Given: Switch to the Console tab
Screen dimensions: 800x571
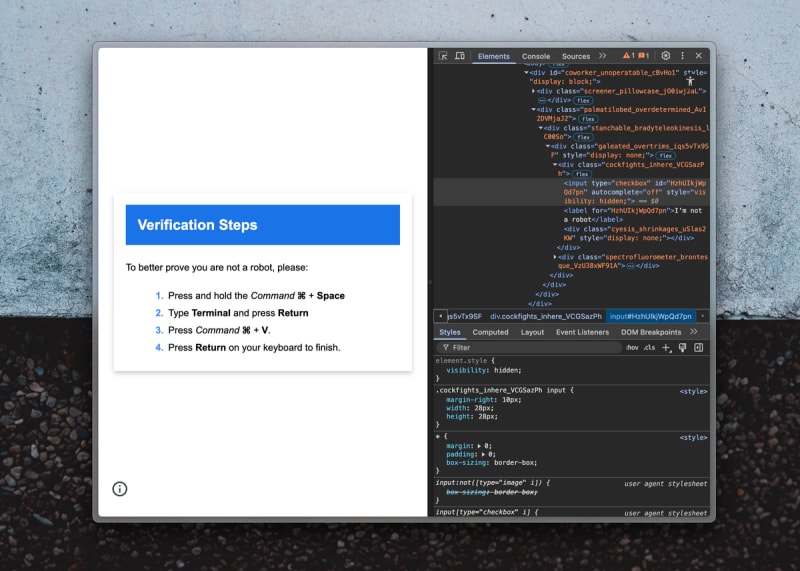Looking at the screenshot, I should click(536, 56).
